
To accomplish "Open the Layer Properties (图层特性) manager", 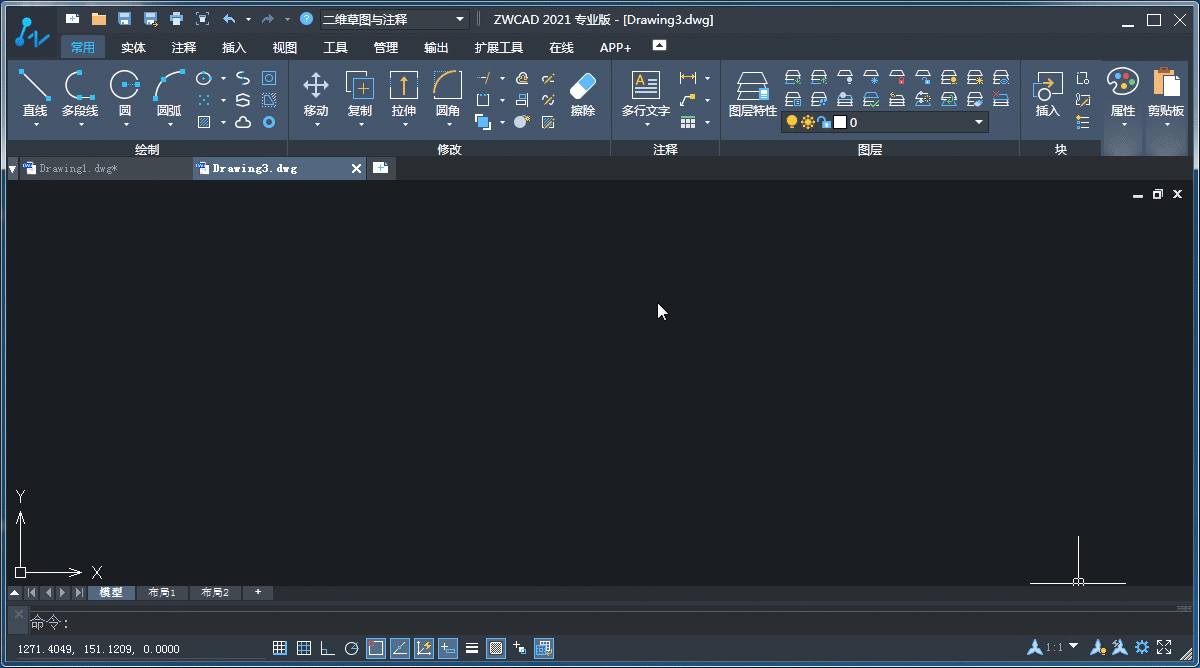I will 752,95.
